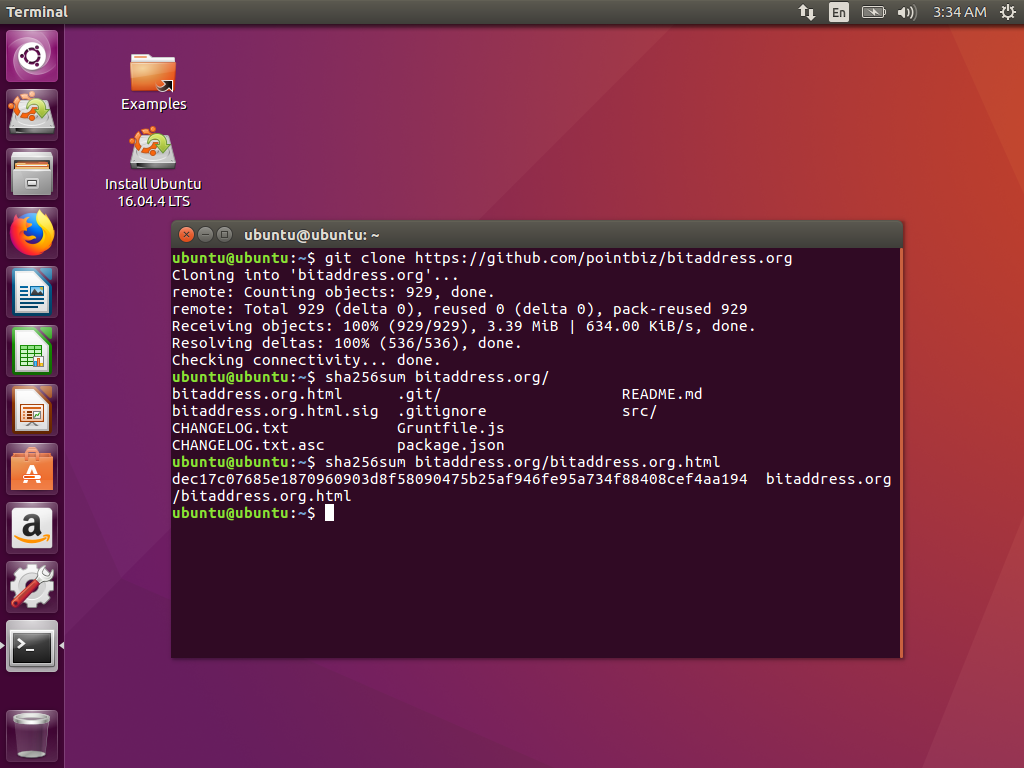Open the session gear menu
1024x768 pixels.
[x=1007, y=12]
